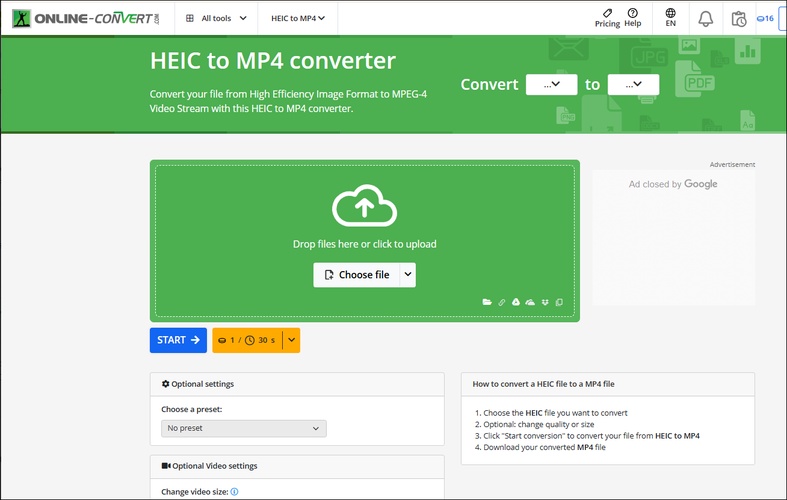The height and width of the screenshot is (500, 787).
Task: Click the HEIC to MP4 converter heading
Action: 273,61
